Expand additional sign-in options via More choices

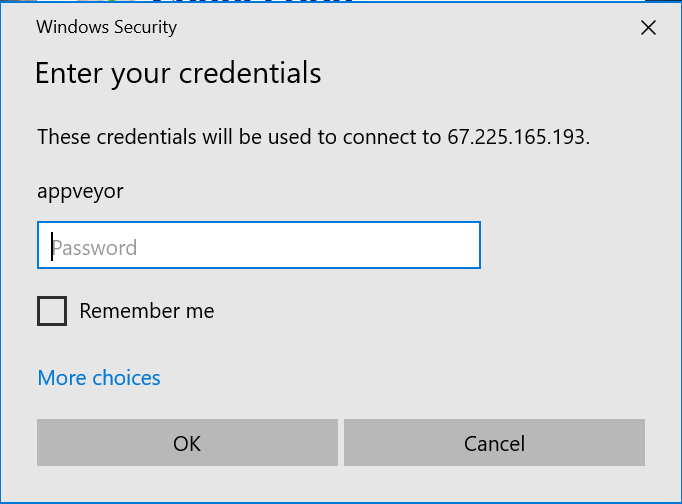click(99, 377)
